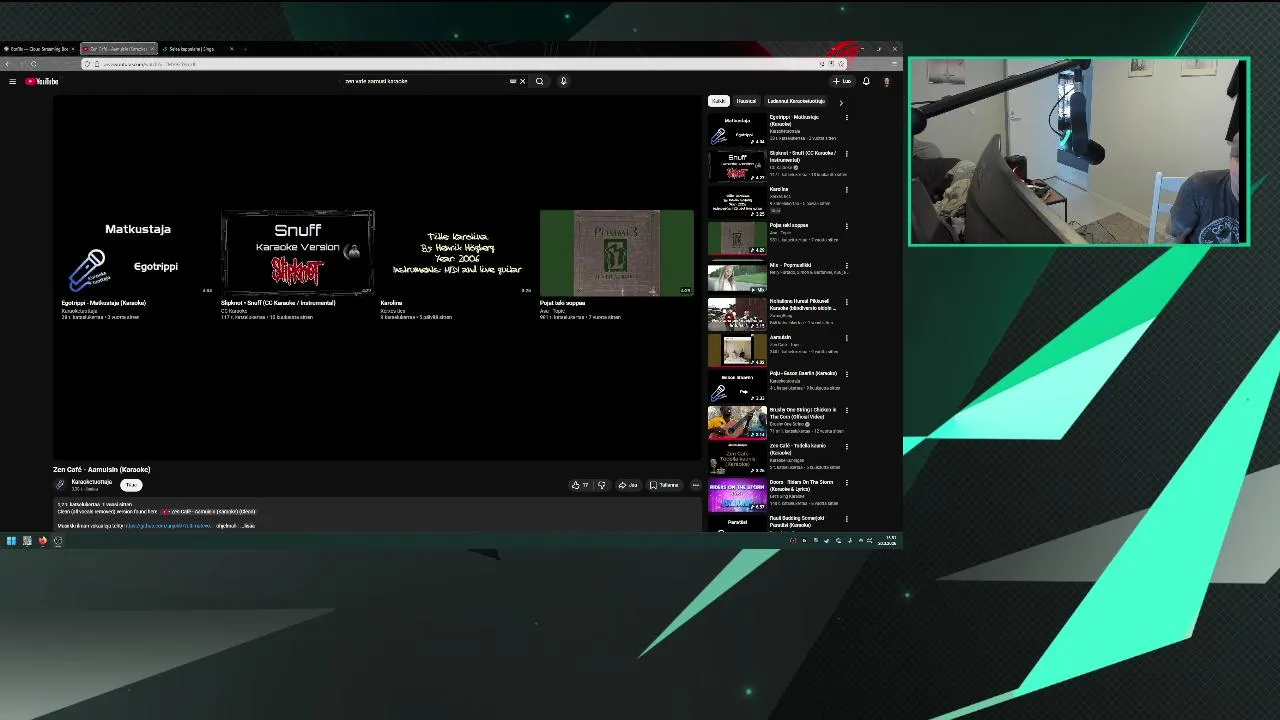Click the magnifying glass search button
Viewport: 1280px width, 720px height.
coord(539,81)
